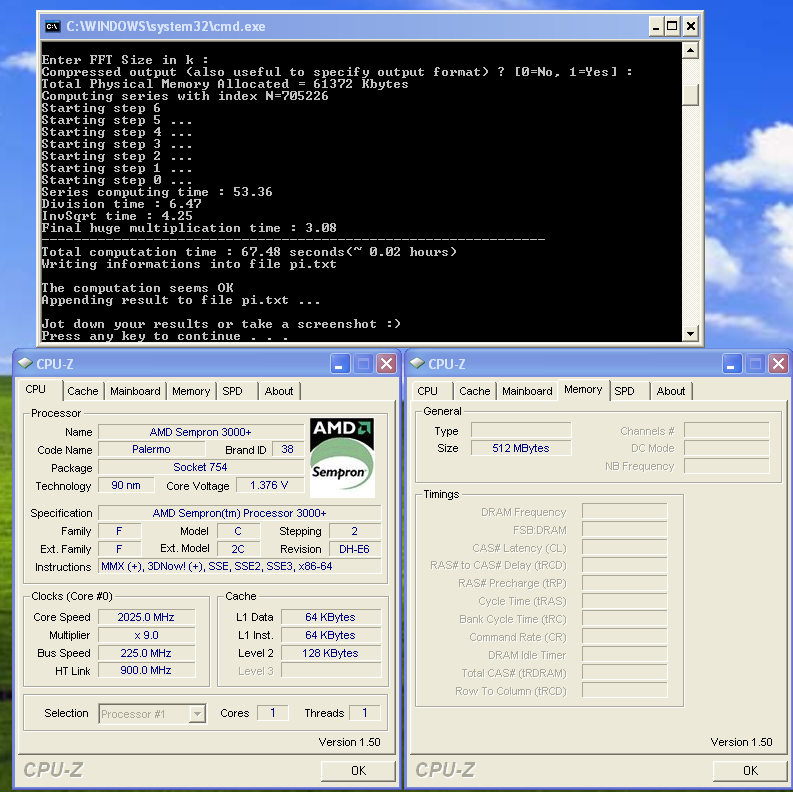793x792 pixels.
Task: Click the L1 Data value '64 KBytes'
Action: [x=331, y=617]
